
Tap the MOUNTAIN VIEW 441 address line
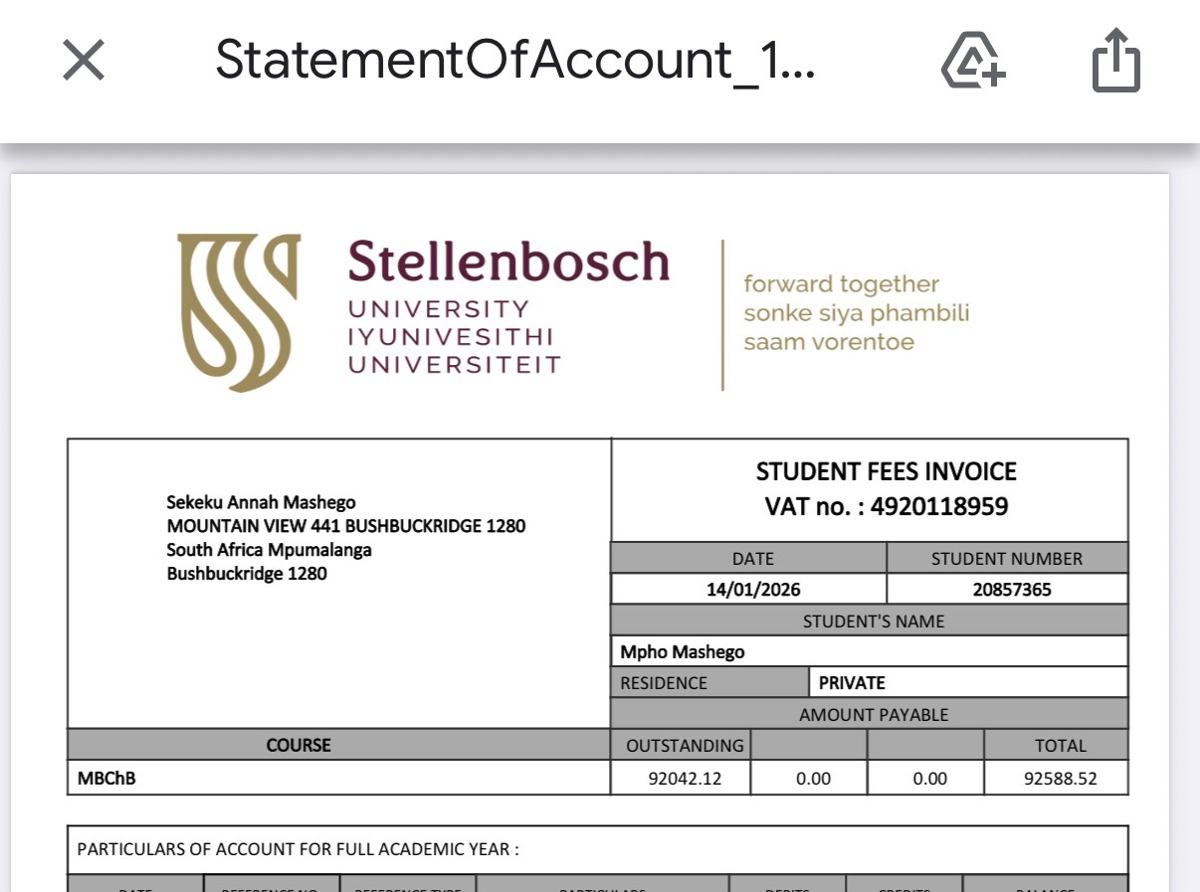tap(346, 526)
